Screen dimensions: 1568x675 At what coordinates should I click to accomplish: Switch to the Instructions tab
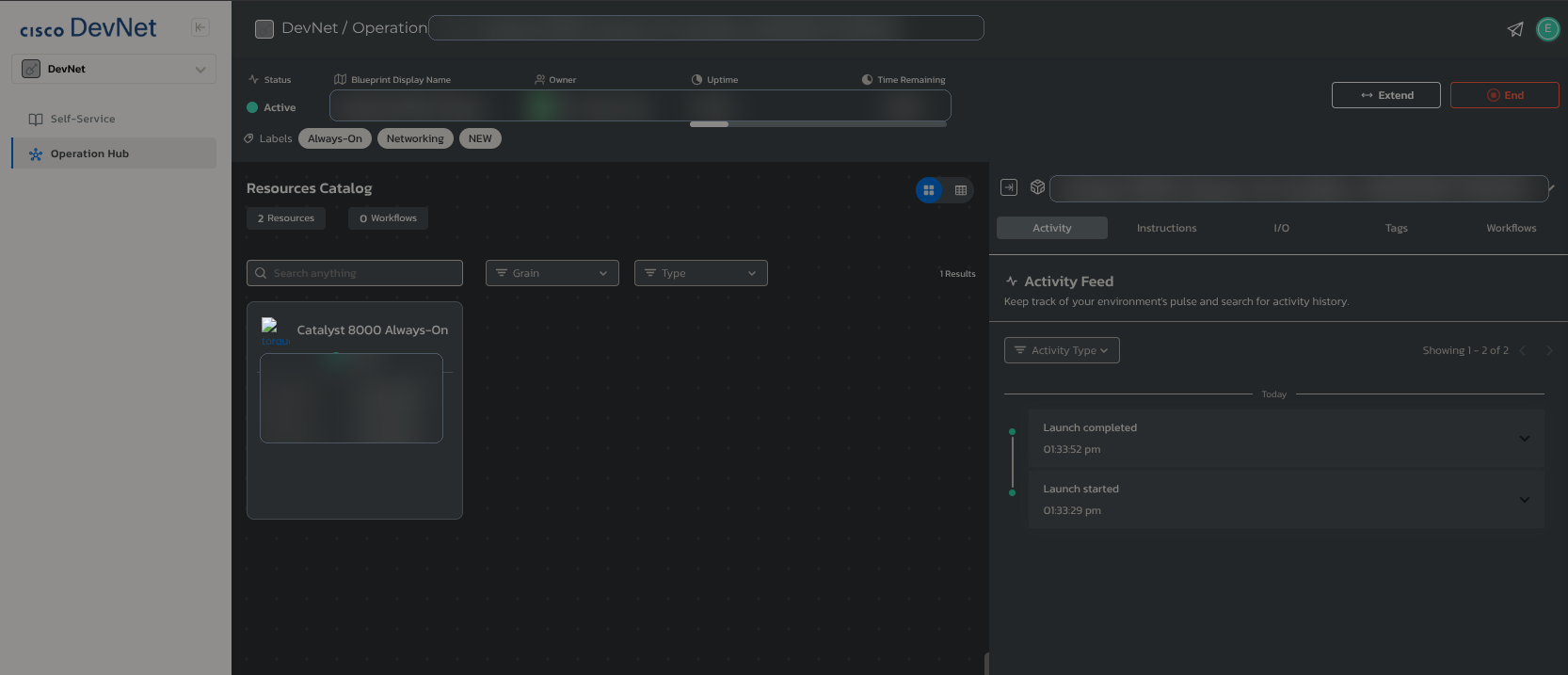pyautogui.click(x=1167, y=228)
